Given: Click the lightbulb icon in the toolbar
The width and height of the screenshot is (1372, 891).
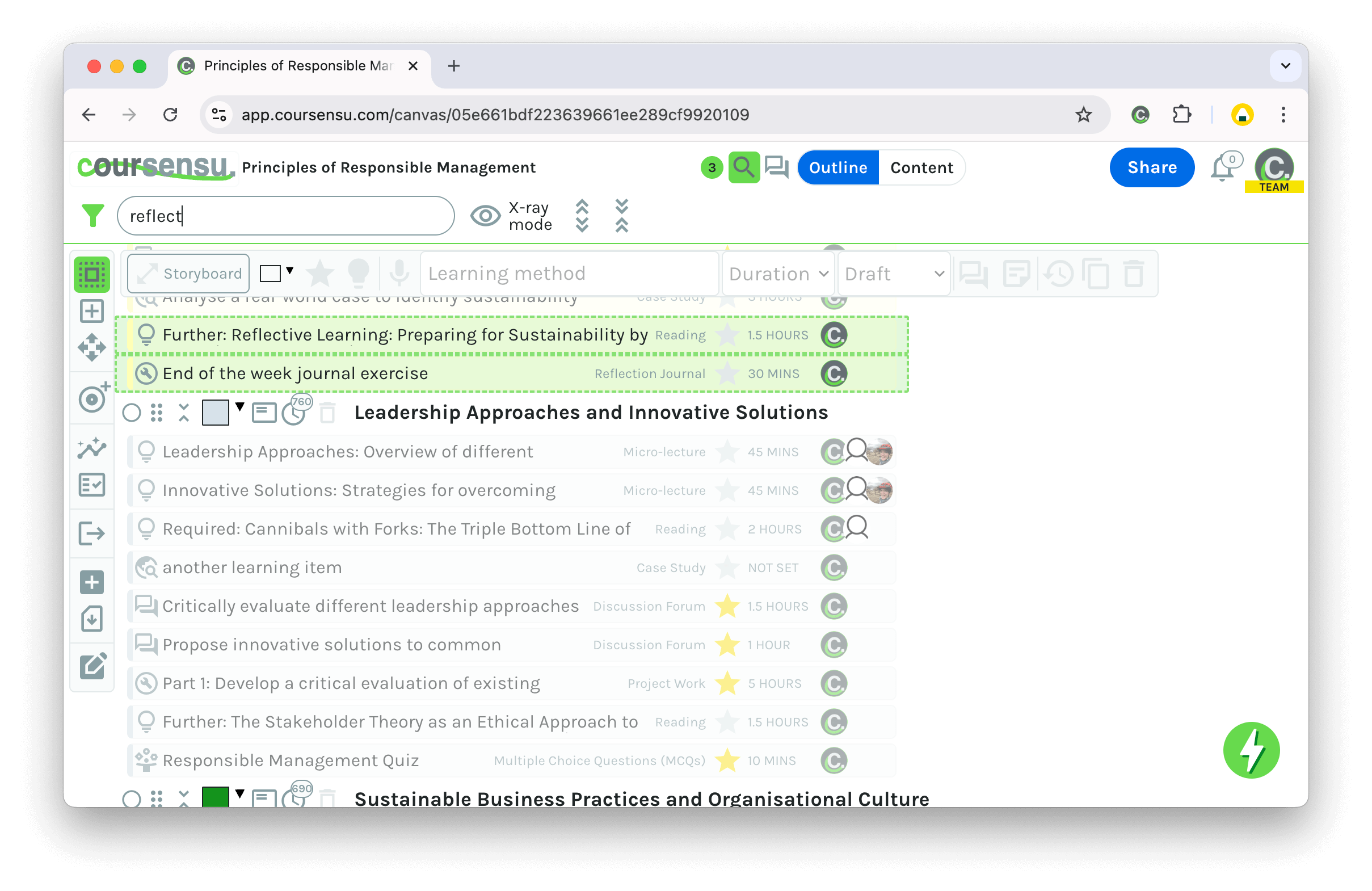Looking at the screenshot, I should (359, 274).
